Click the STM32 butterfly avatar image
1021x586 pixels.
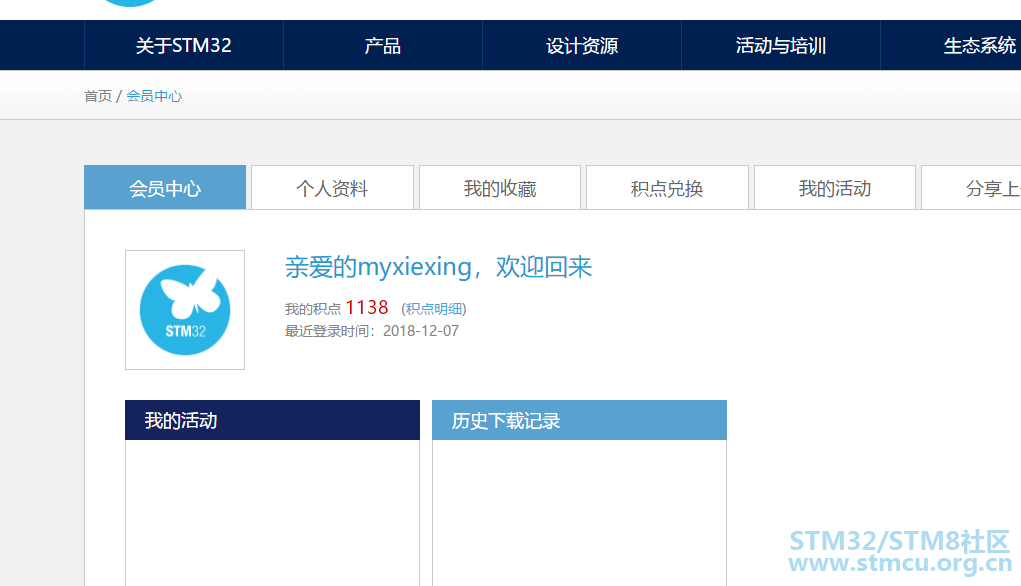coord(185,310)
